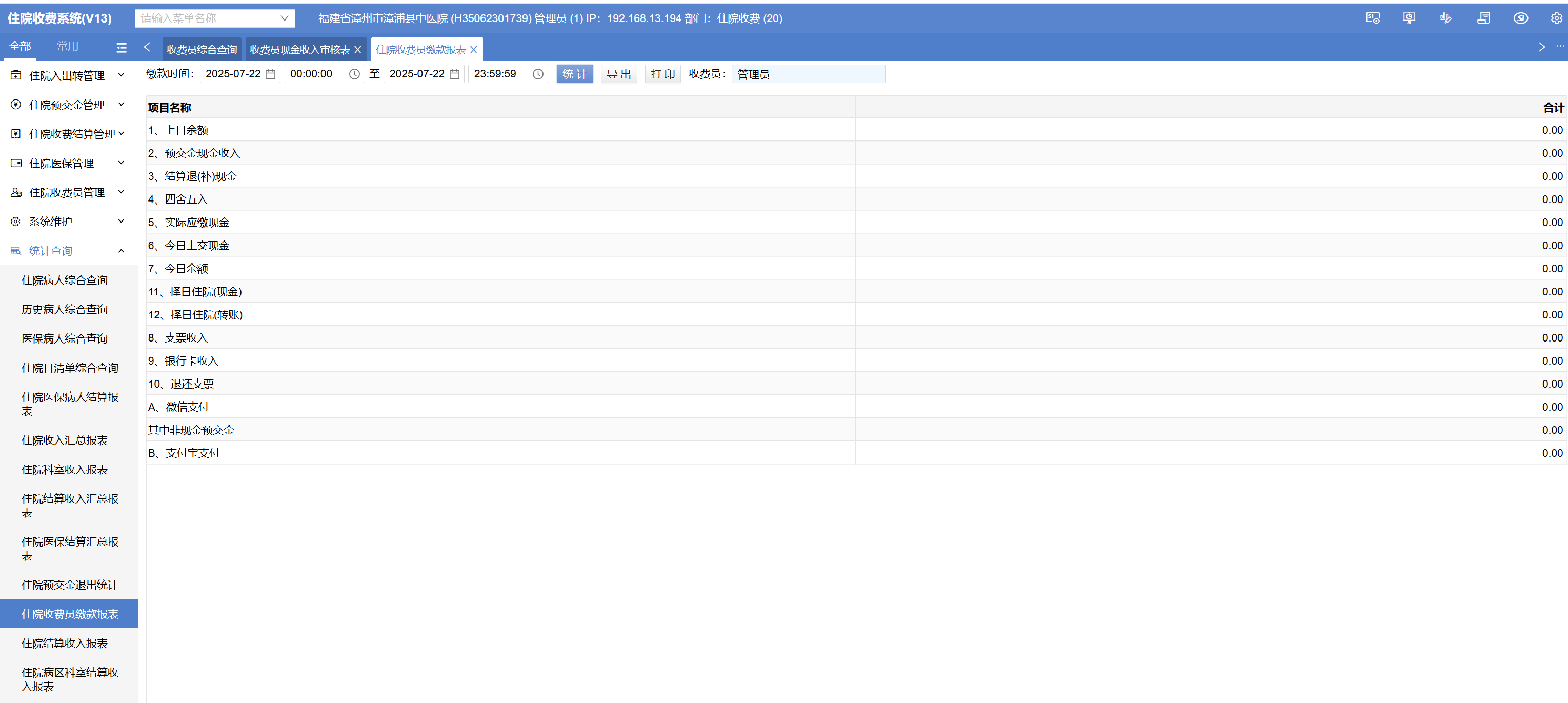Click the 收费员 input field
The image size is (1568, 703).
point(808,74)
